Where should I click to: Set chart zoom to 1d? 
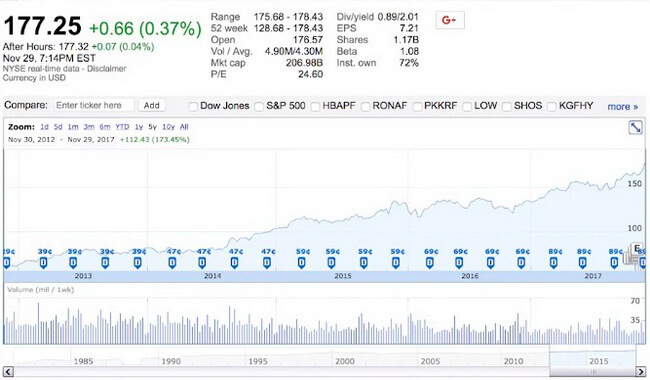(44, 127)
